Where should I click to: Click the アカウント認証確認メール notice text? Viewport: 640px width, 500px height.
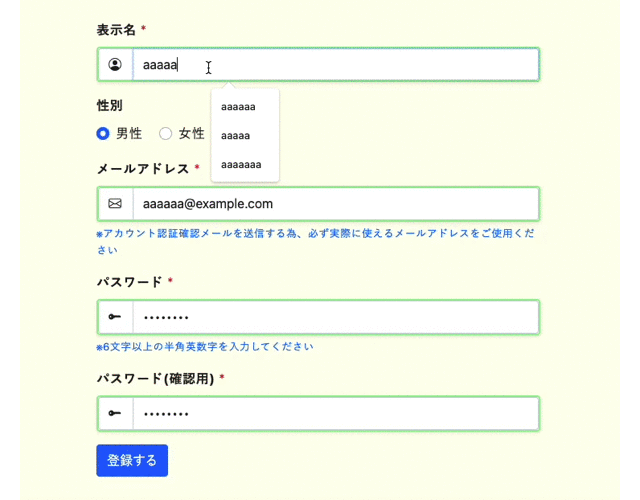pyautogui.click(x=316, y=241)
